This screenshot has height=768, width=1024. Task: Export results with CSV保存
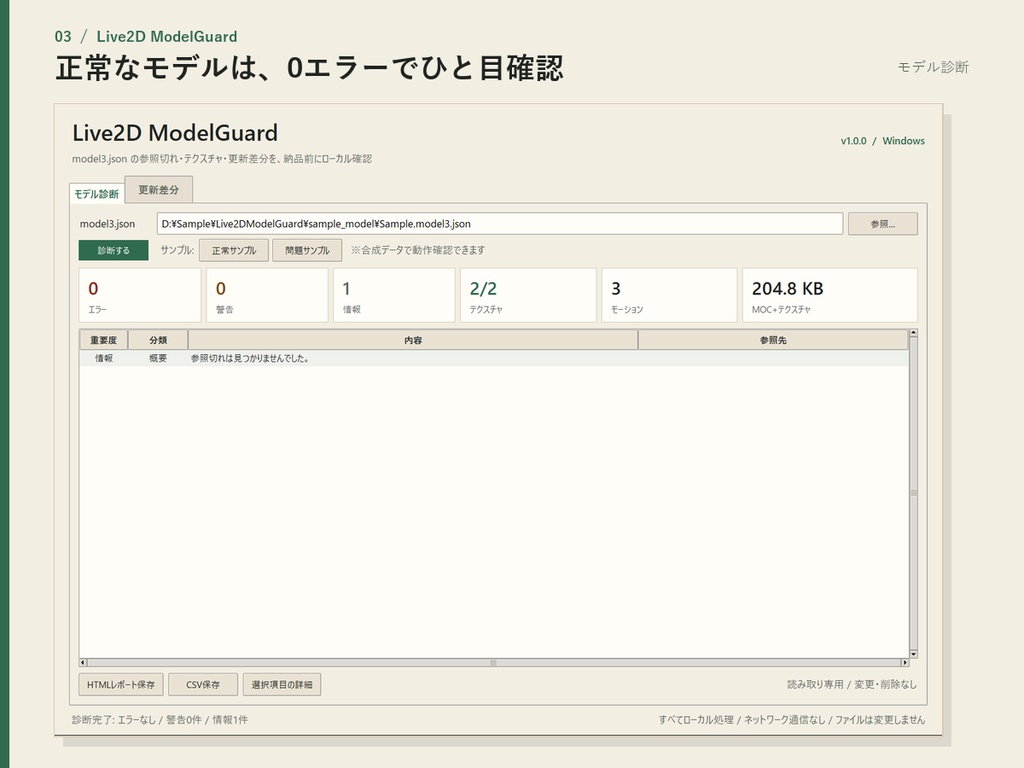click(202, 684)
